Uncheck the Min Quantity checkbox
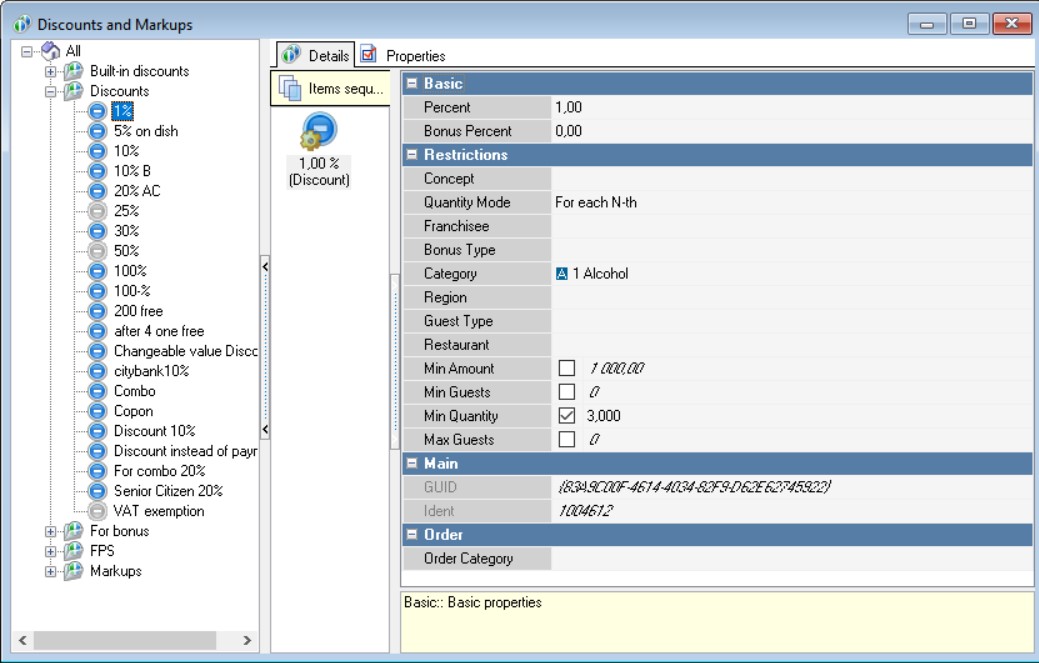 (x=567, y=416)
